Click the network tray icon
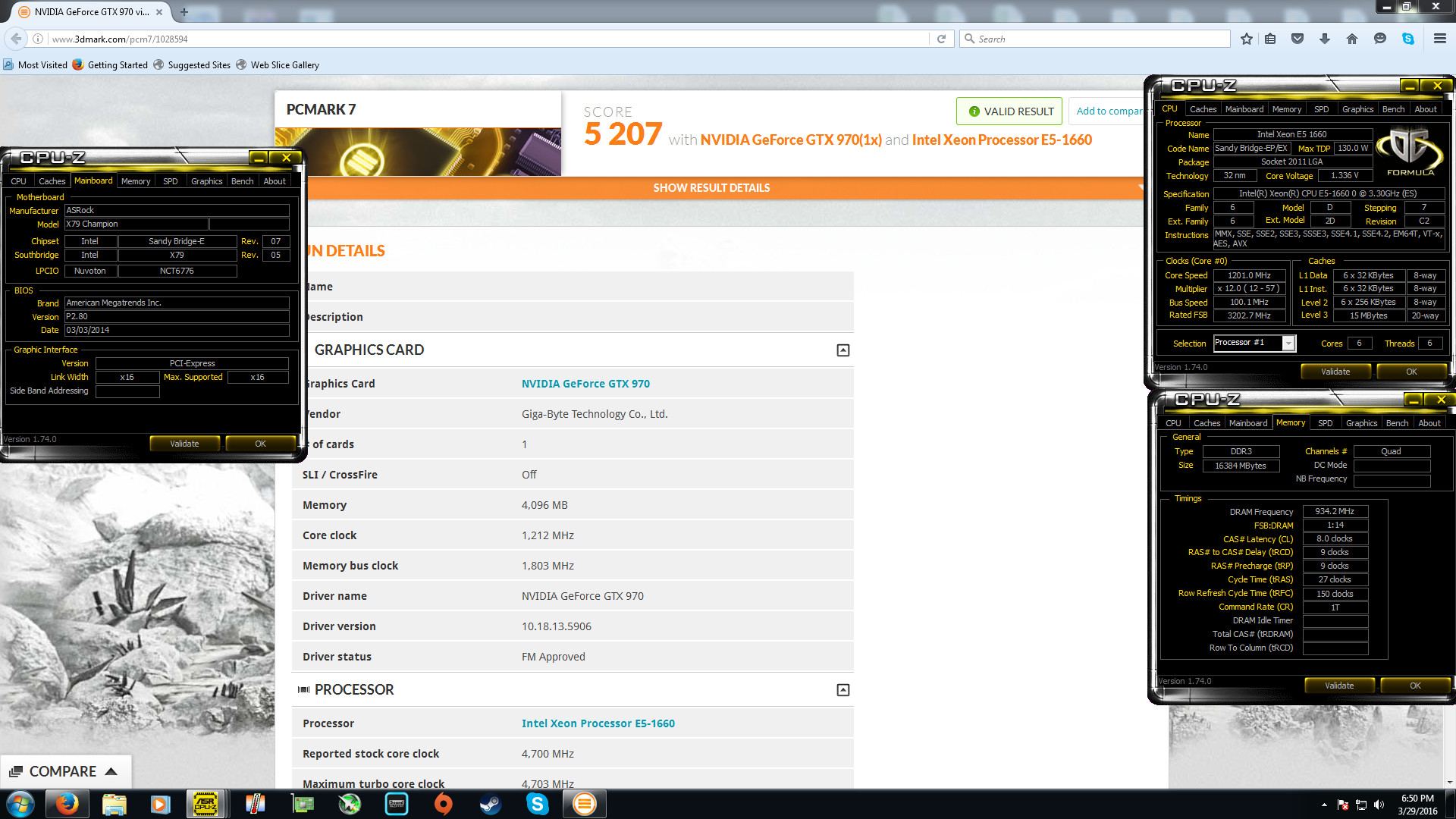Image resolution: width=1456 pixels, height=819 pixels. pyautogui.click(x=1361, y=805)
